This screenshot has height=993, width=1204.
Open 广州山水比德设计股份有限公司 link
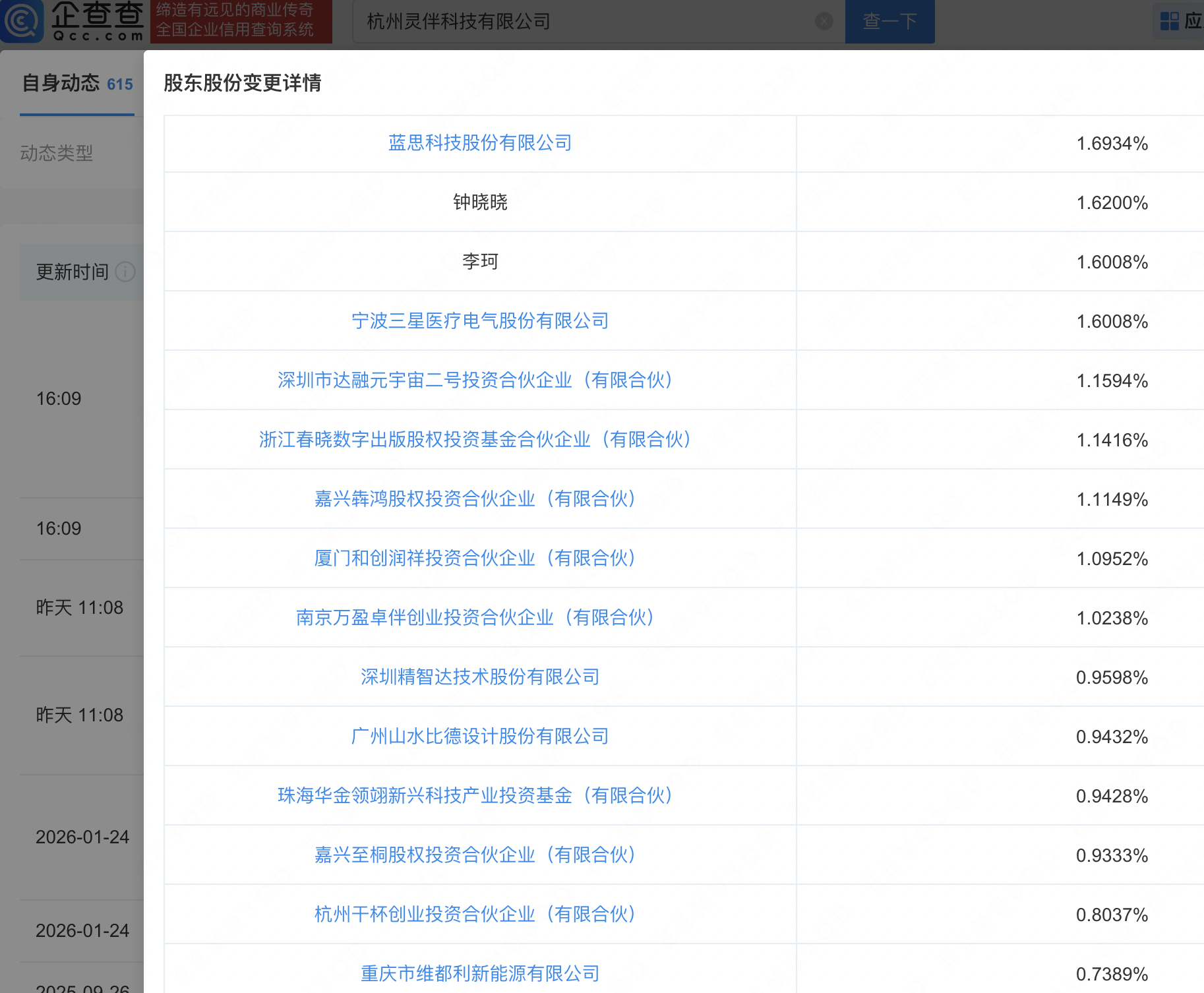tap(479, 737)
